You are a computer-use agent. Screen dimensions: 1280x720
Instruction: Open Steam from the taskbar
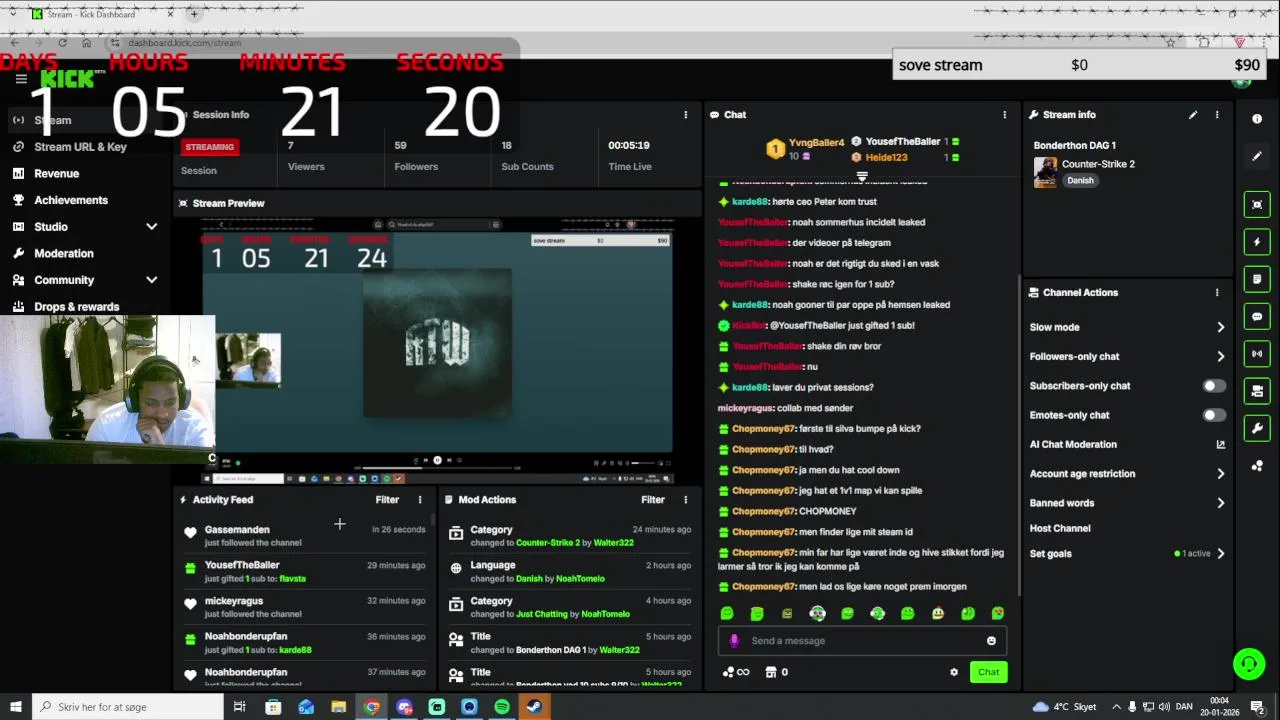tap(535, 707)
